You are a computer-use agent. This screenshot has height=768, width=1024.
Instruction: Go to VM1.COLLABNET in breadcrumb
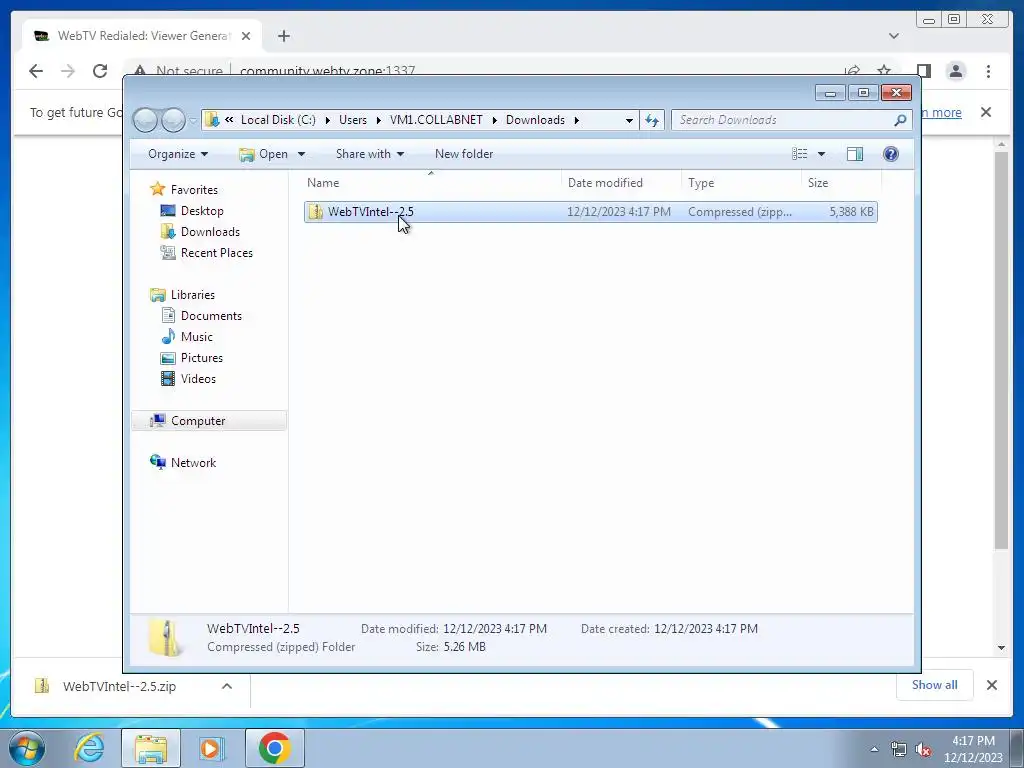click(436, 120)
